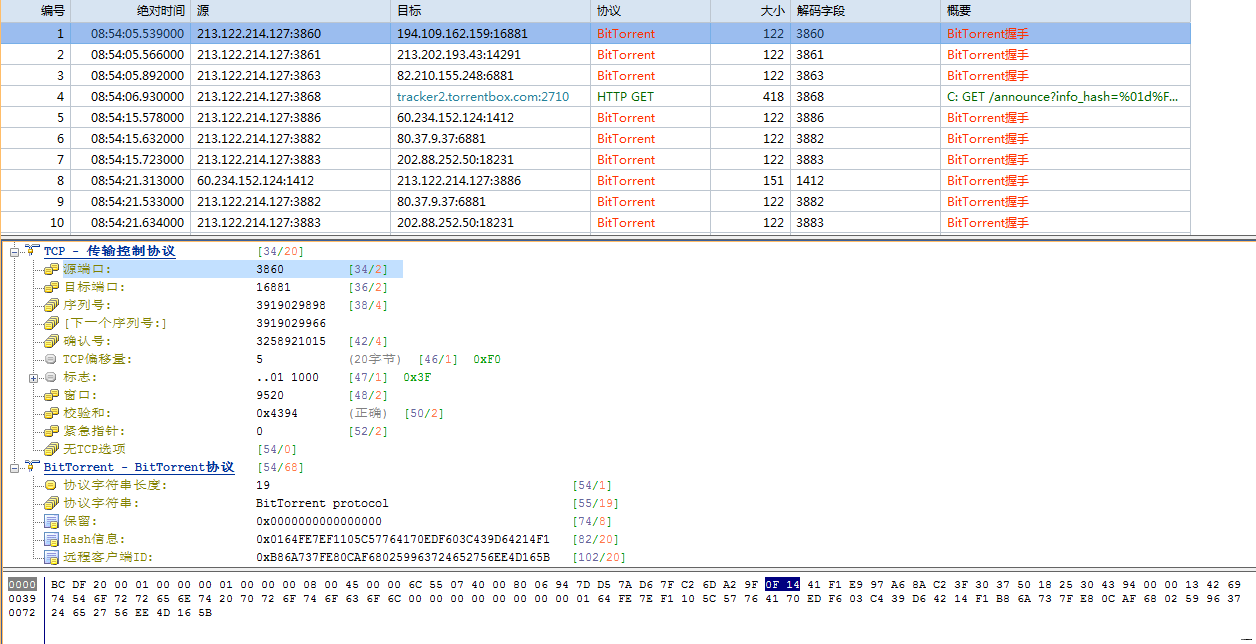Click the icon beside 源端口 field
1256x644 pixels.
52,269
